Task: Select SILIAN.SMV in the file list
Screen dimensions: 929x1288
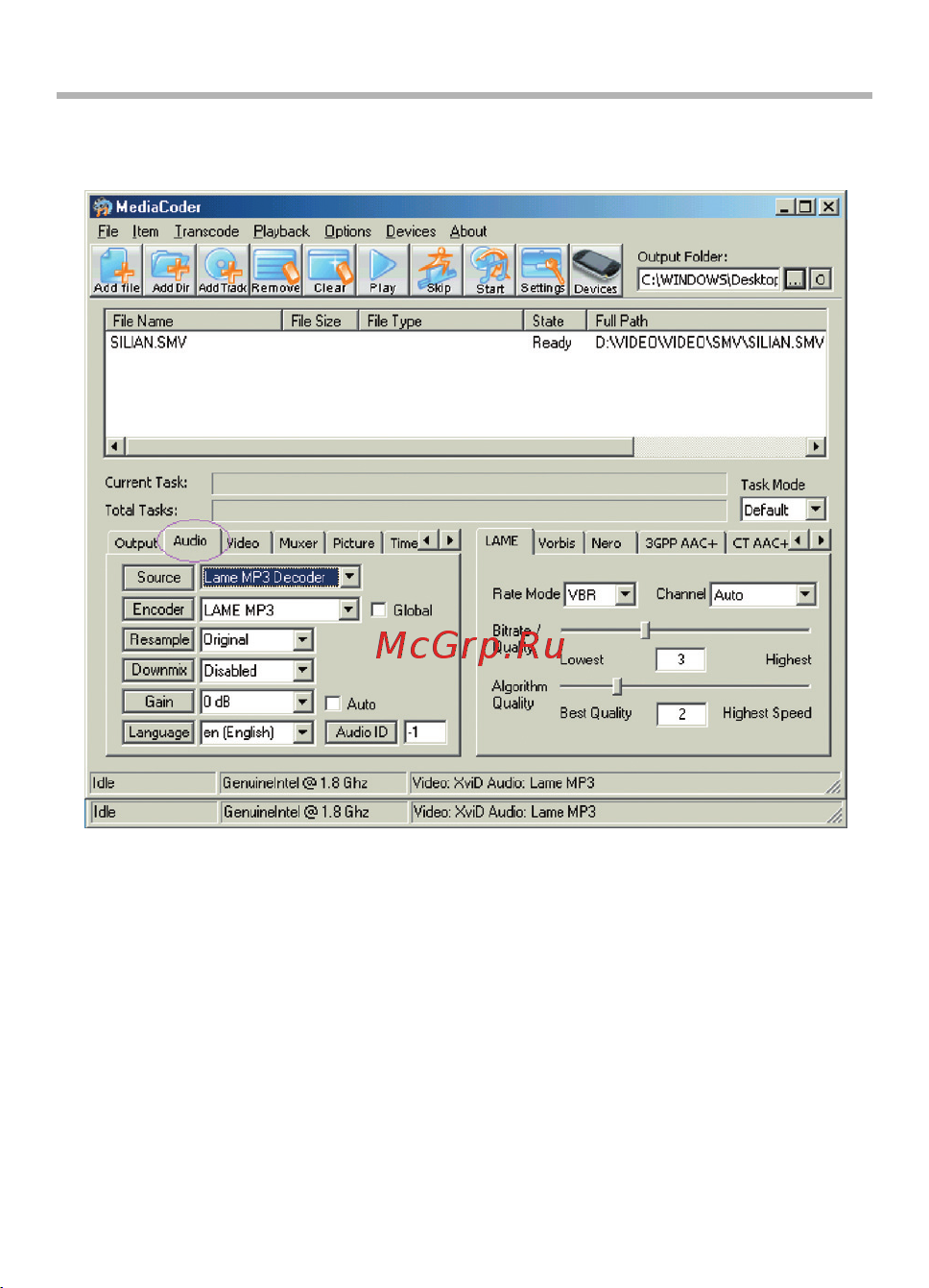Action: click(x=149, y=343)
